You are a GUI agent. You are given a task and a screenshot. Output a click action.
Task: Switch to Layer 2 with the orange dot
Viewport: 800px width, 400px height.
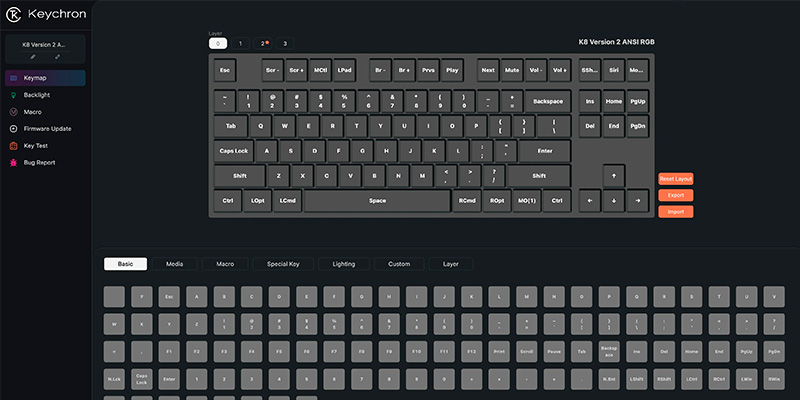click(263, 44)
